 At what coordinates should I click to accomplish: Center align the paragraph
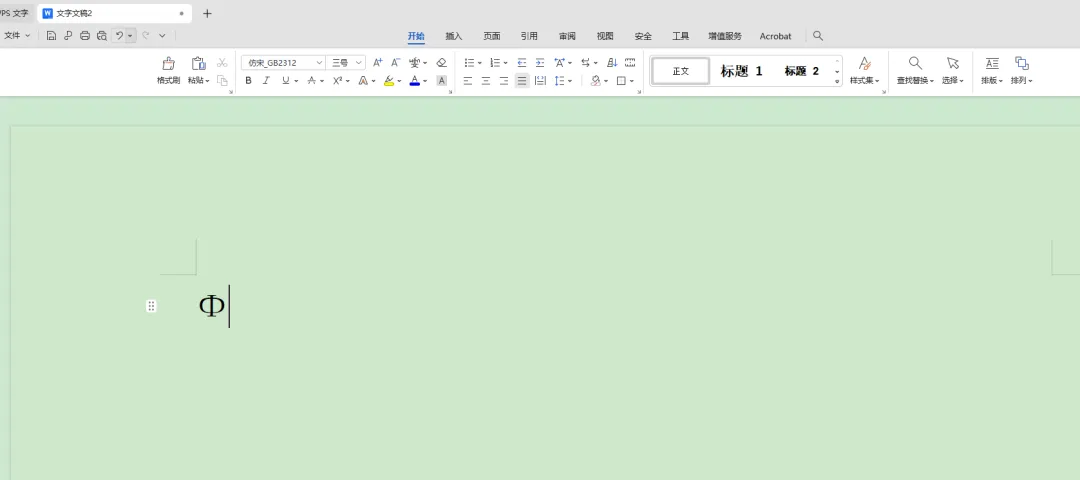tap(486, 81)
